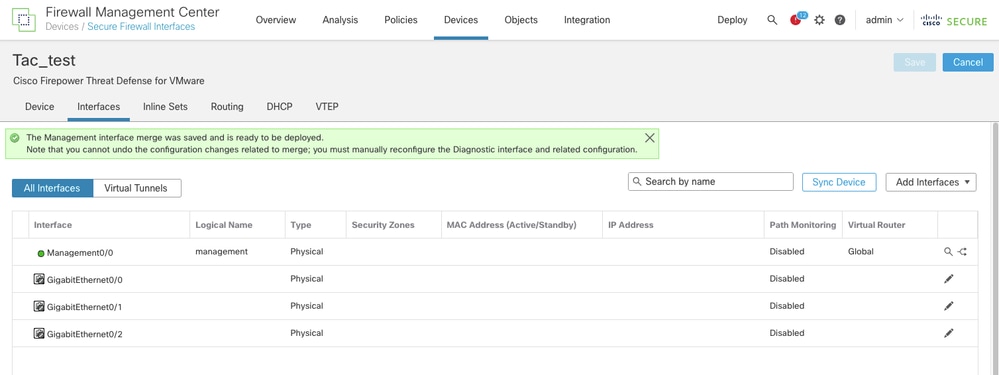Click the Tac_test device title
This screenshot has height=375, width=999.
pos(44,60)
